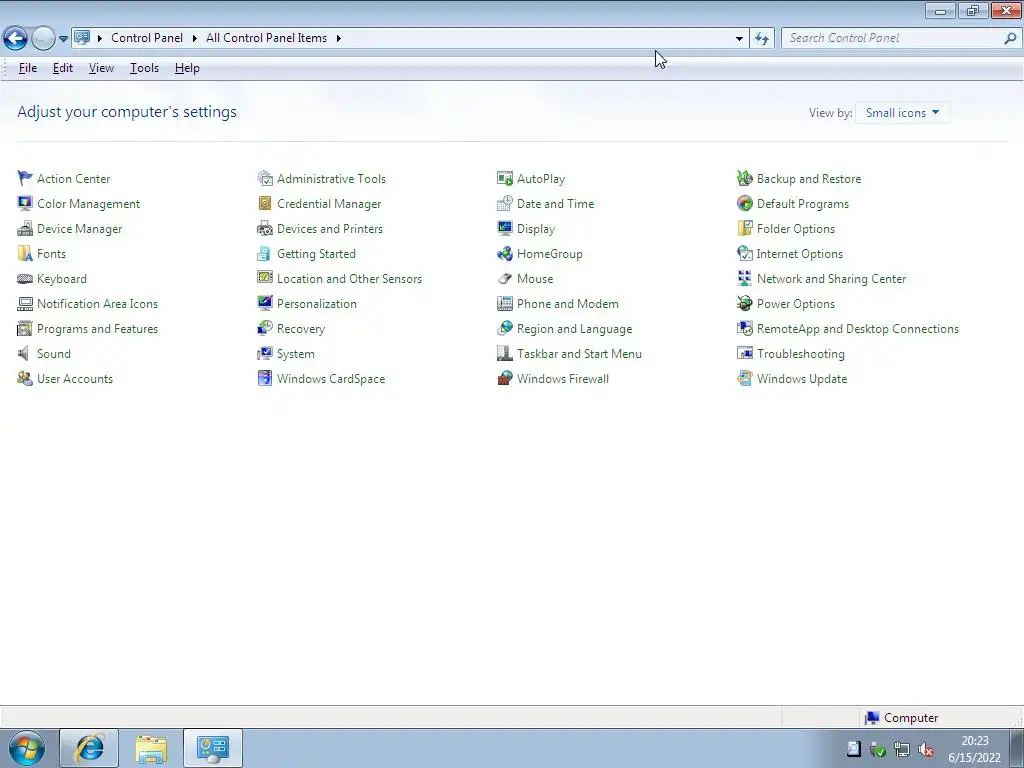Screen dimensions: 1024x768
Task: Expand root arrow before Control Panel breadcrumb
Action: pos(100,39)
